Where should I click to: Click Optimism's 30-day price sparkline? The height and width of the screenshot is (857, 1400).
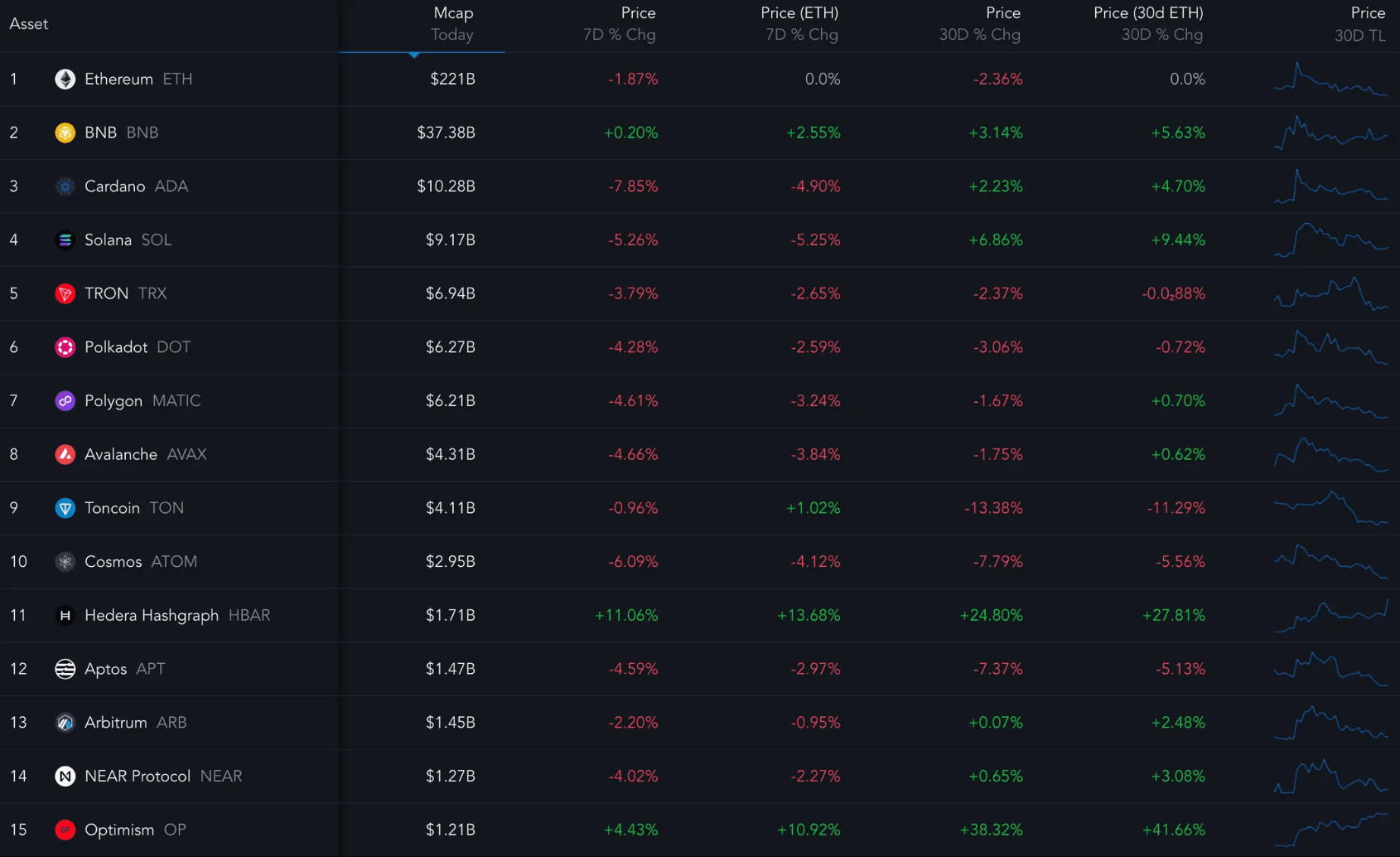tap(1330, 830)
